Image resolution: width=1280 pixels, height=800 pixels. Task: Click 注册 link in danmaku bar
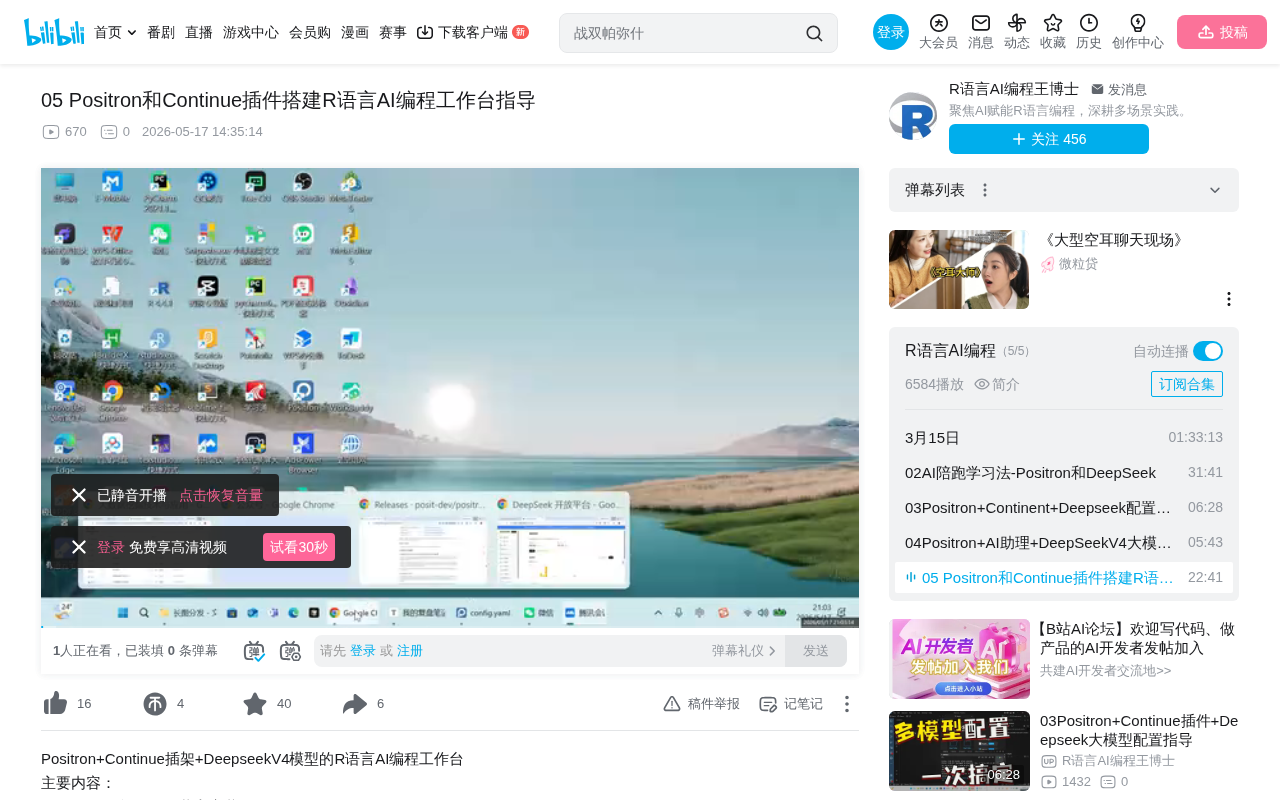(x=410, y=651)
